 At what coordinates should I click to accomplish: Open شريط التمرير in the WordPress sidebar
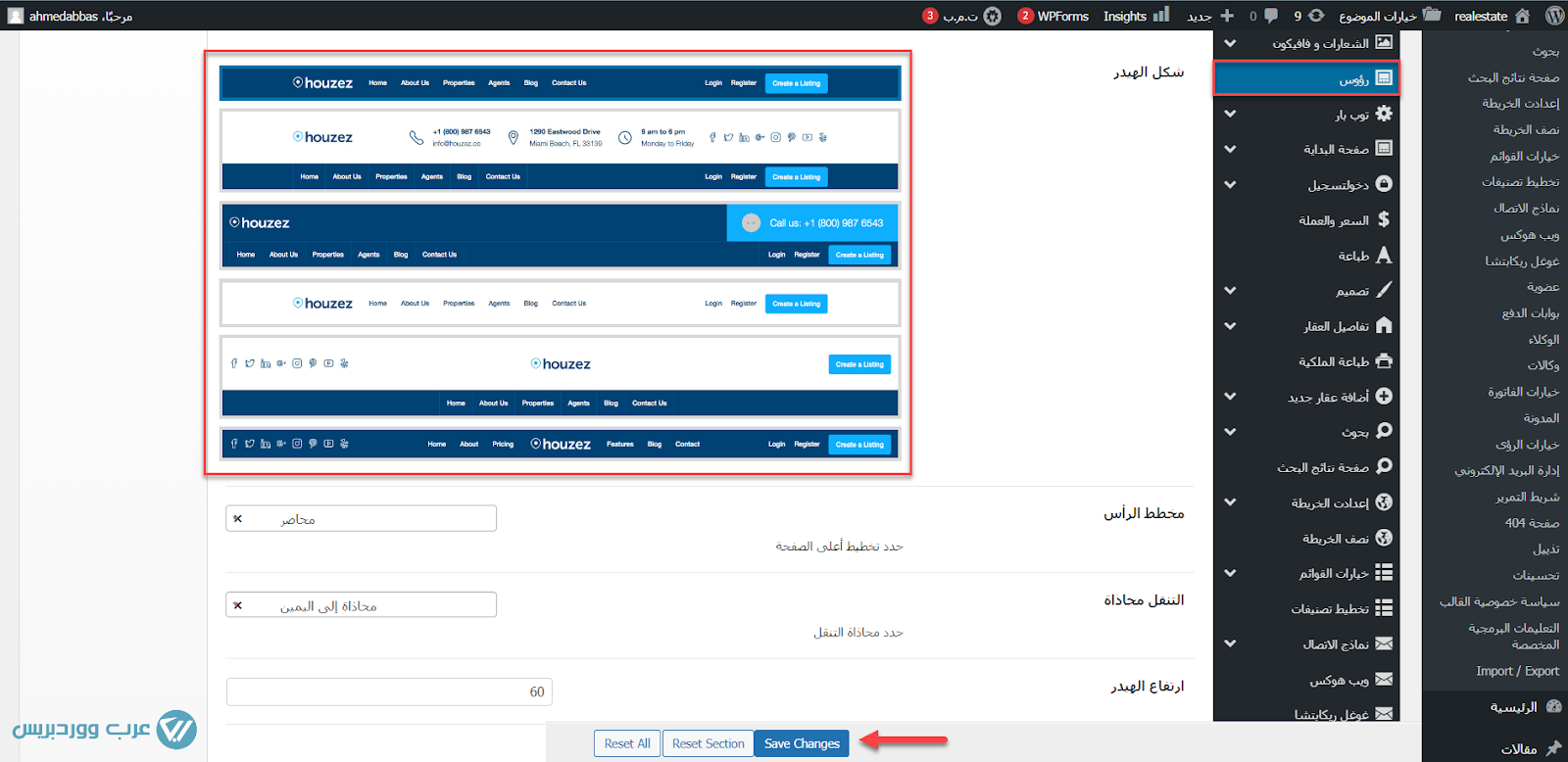(1528, 497)
